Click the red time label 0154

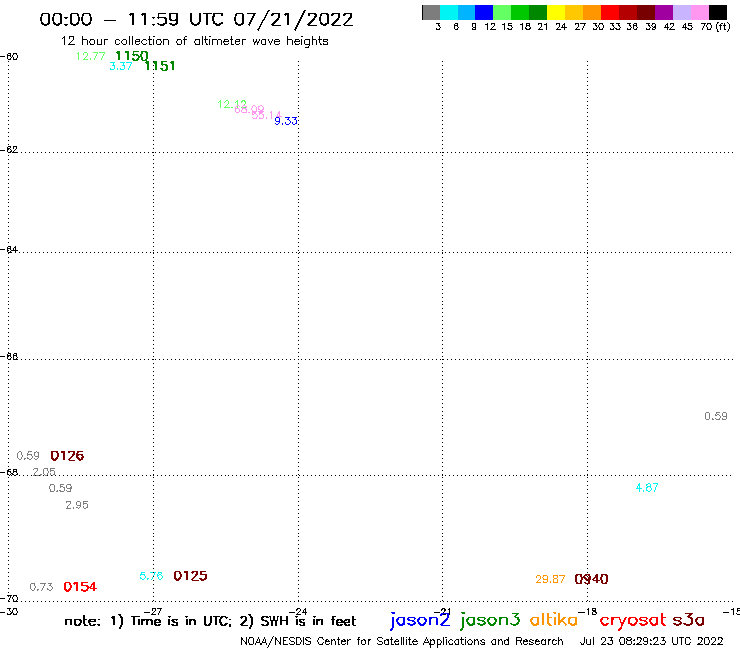[x=80, y=587]
